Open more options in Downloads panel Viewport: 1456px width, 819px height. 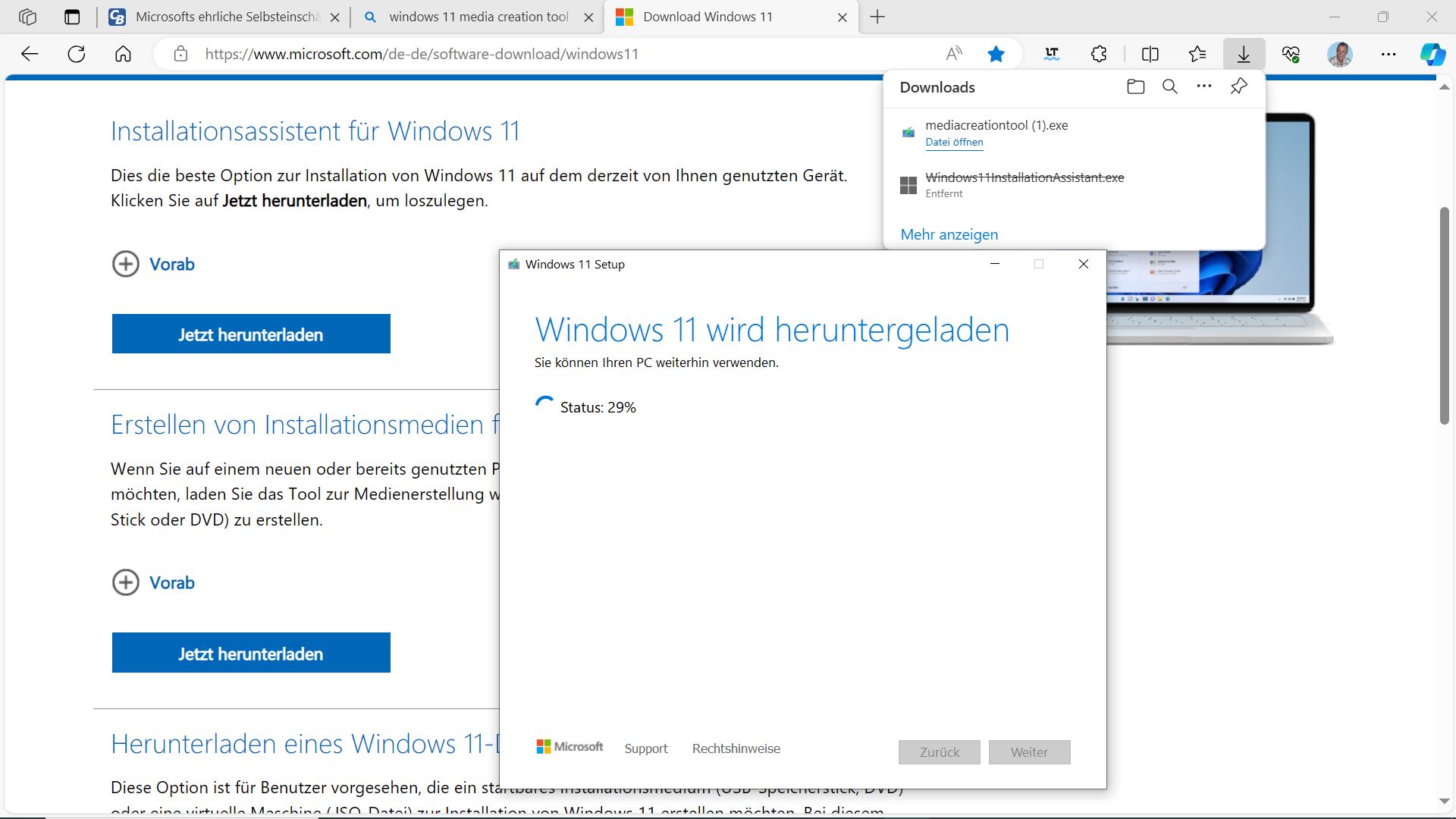pyautogui.click(x=1203, y=87)
